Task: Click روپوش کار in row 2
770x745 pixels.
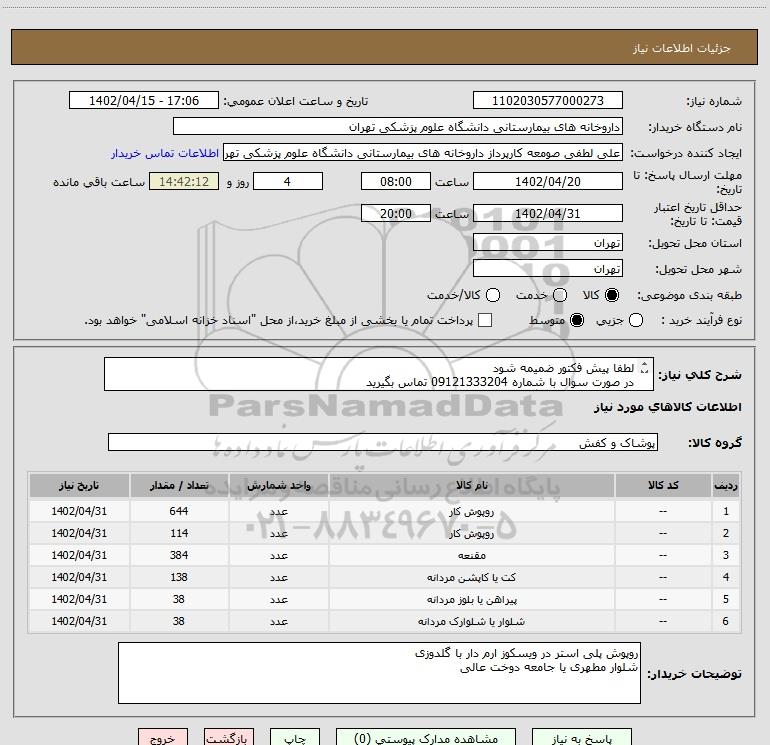Action: [471, 533]
